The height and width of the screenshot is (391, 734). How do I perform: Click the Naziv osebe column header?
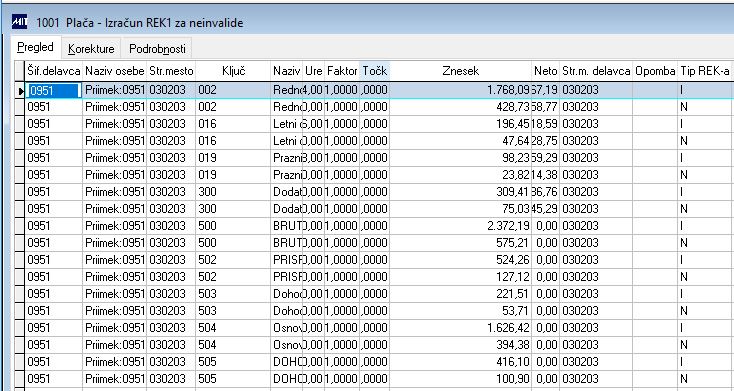(115, 71)
